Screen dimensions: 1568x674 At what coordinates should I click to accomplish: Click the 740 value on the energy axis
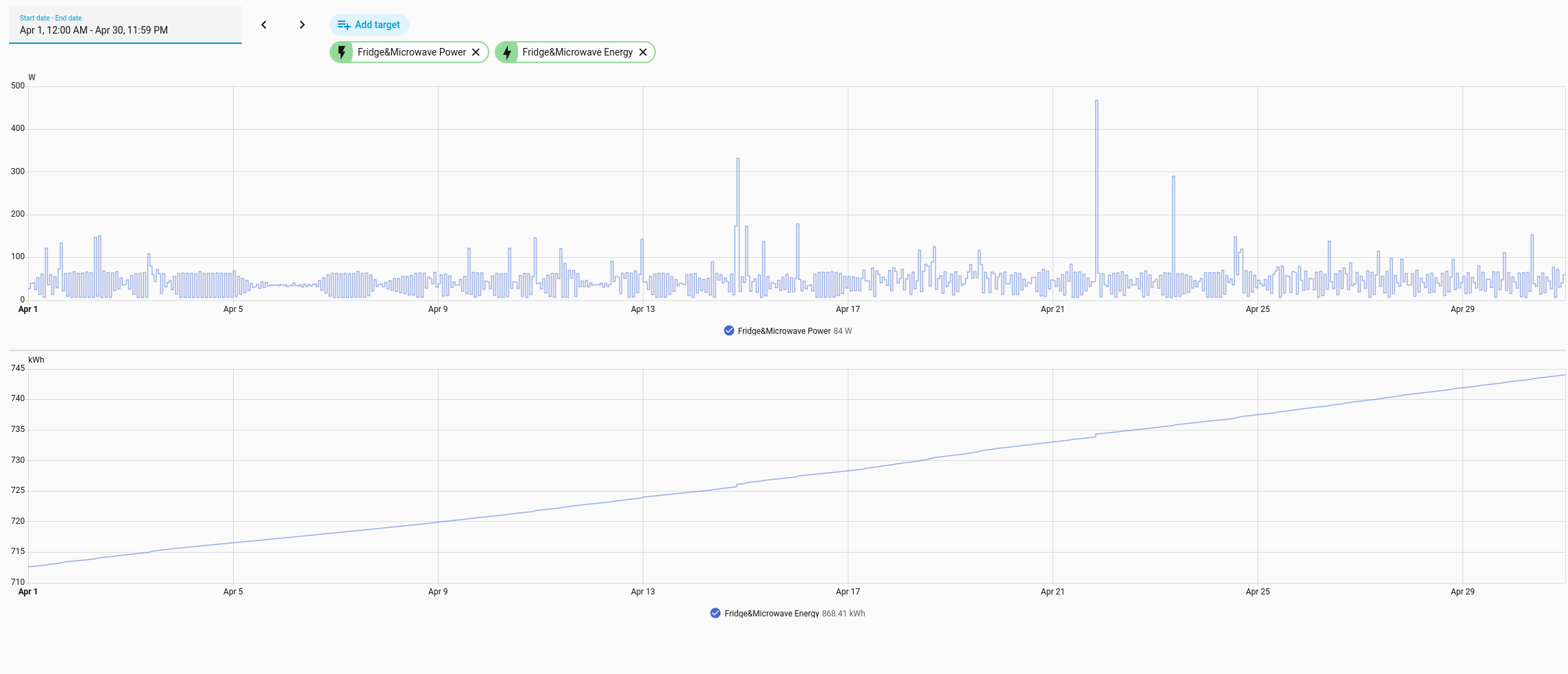pos(18,398)
